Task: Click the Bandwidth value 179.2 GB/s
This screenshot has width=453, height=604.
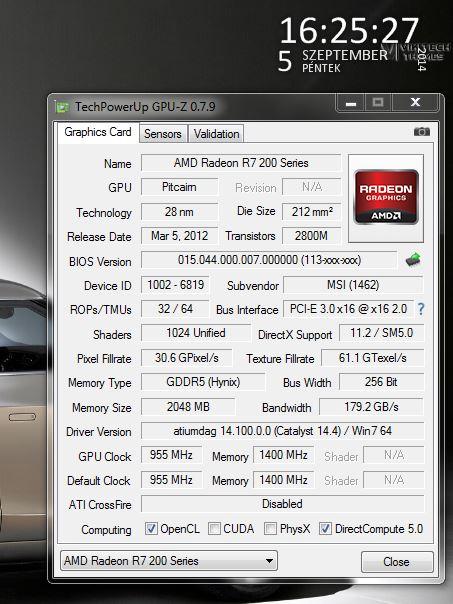Action: [x=371, y=407]
